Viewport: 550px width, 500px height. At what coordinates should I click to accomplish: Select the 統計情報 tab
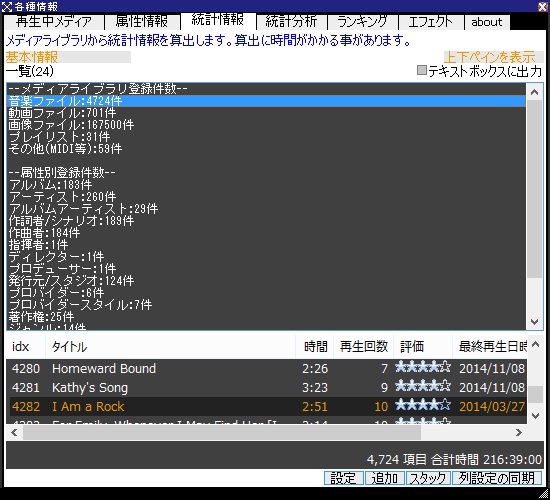[x=217, y=20]
